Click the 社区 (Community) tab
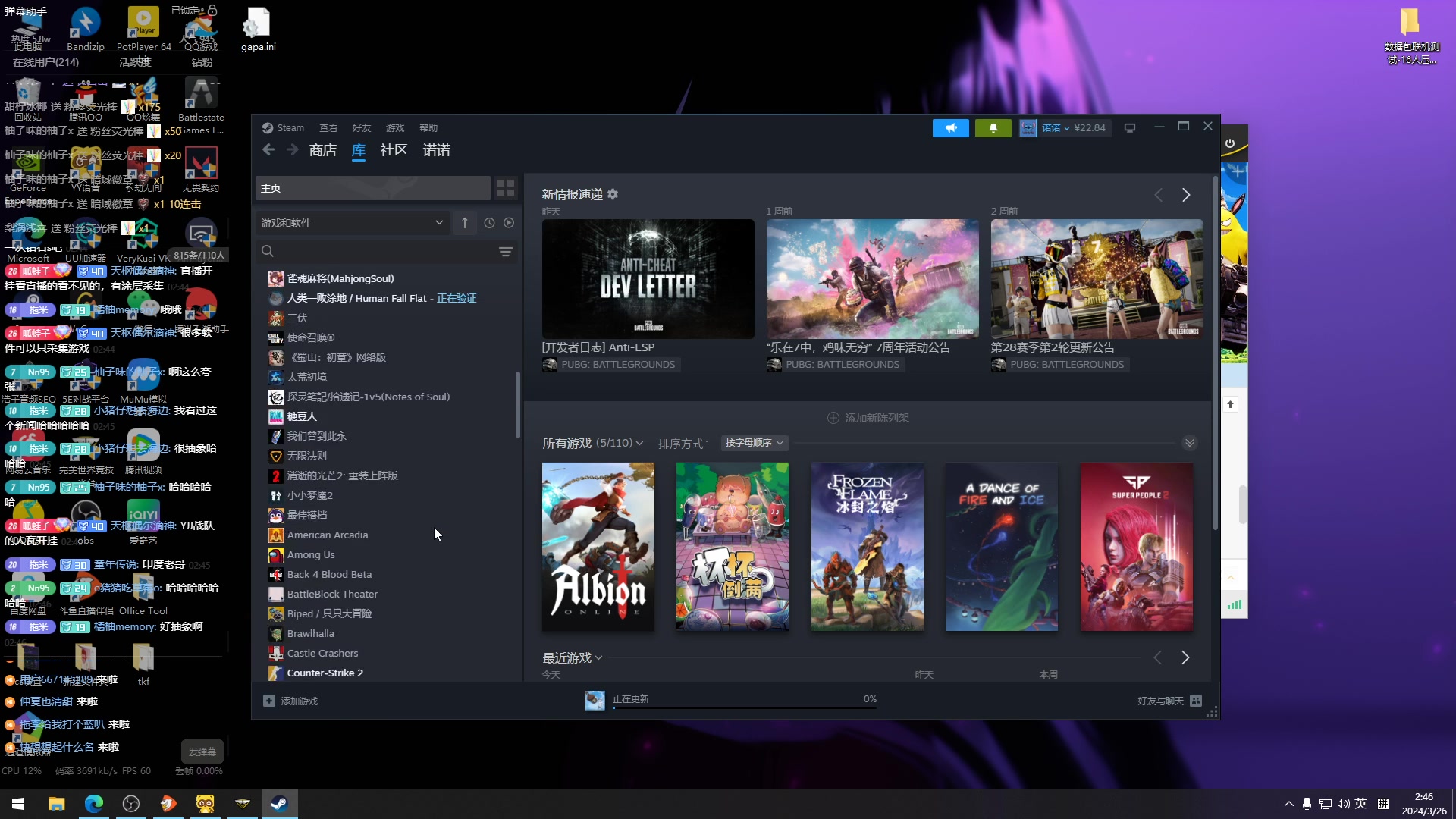The height and width of the screenshot is (819, 1456). point(394,149)
